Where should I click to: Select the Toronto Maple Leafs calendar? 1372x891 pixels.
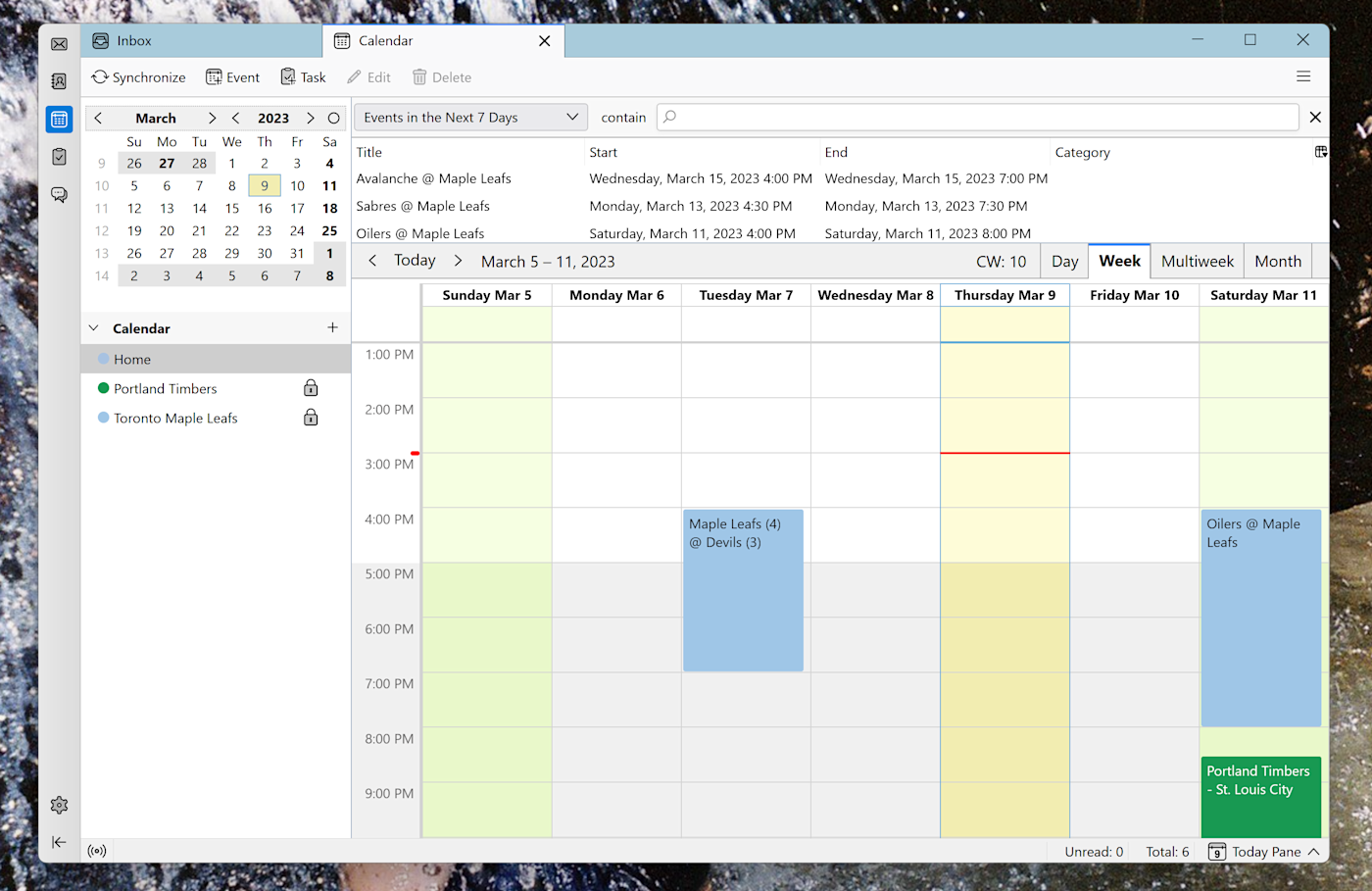(x=216, y=419)
